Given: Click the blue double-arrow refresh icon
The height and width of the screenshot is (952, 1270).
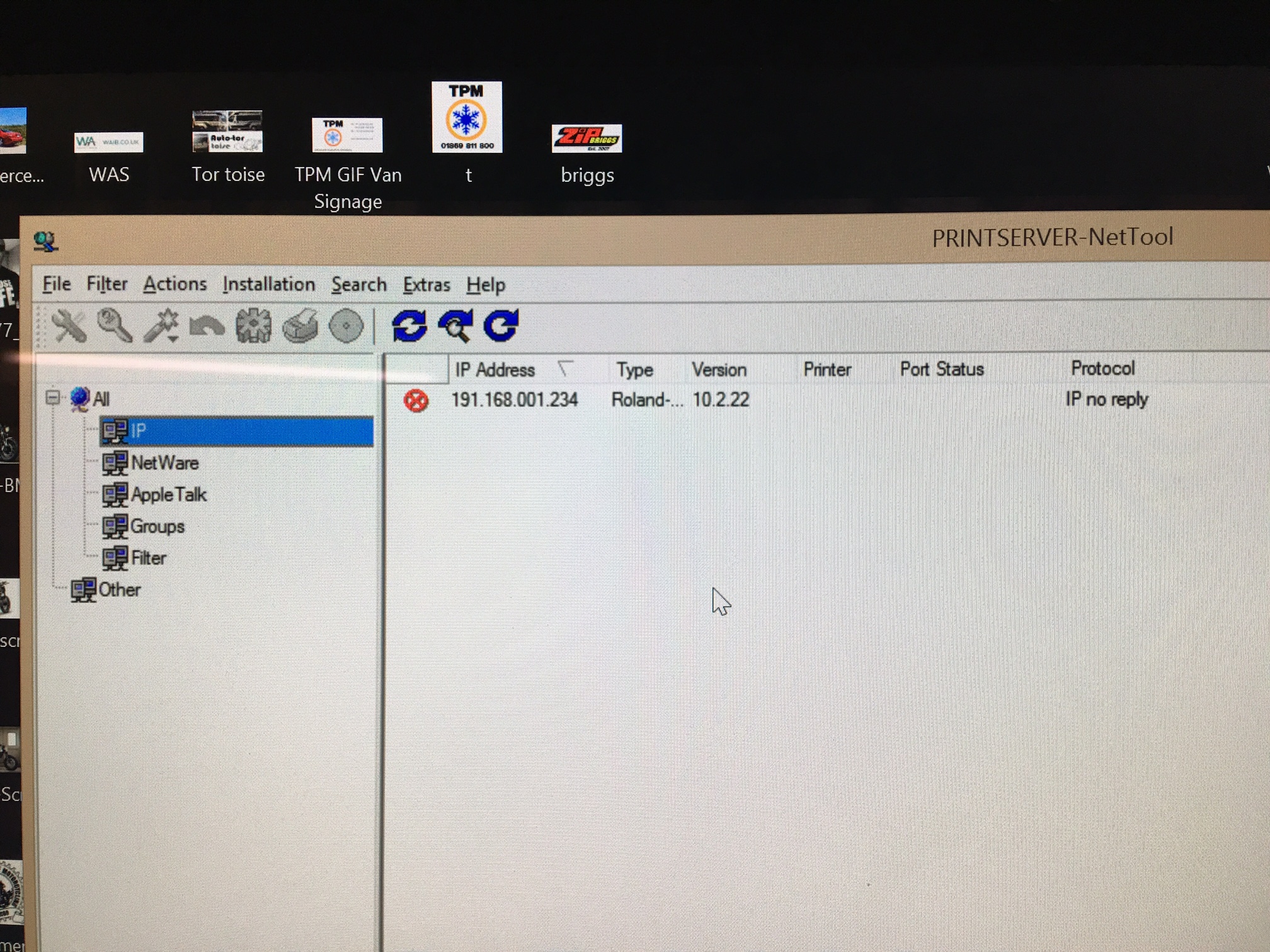Looking at the screenshot, I should click(x=409, y=326).
